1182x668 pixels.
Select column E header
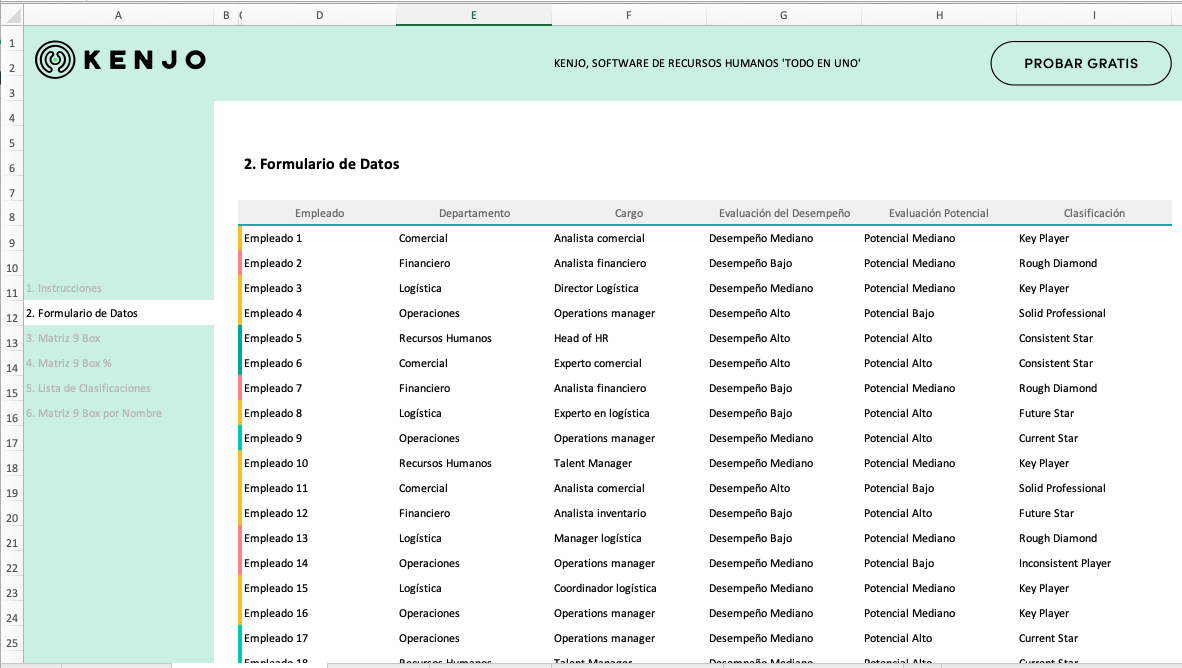coord(473,15)
